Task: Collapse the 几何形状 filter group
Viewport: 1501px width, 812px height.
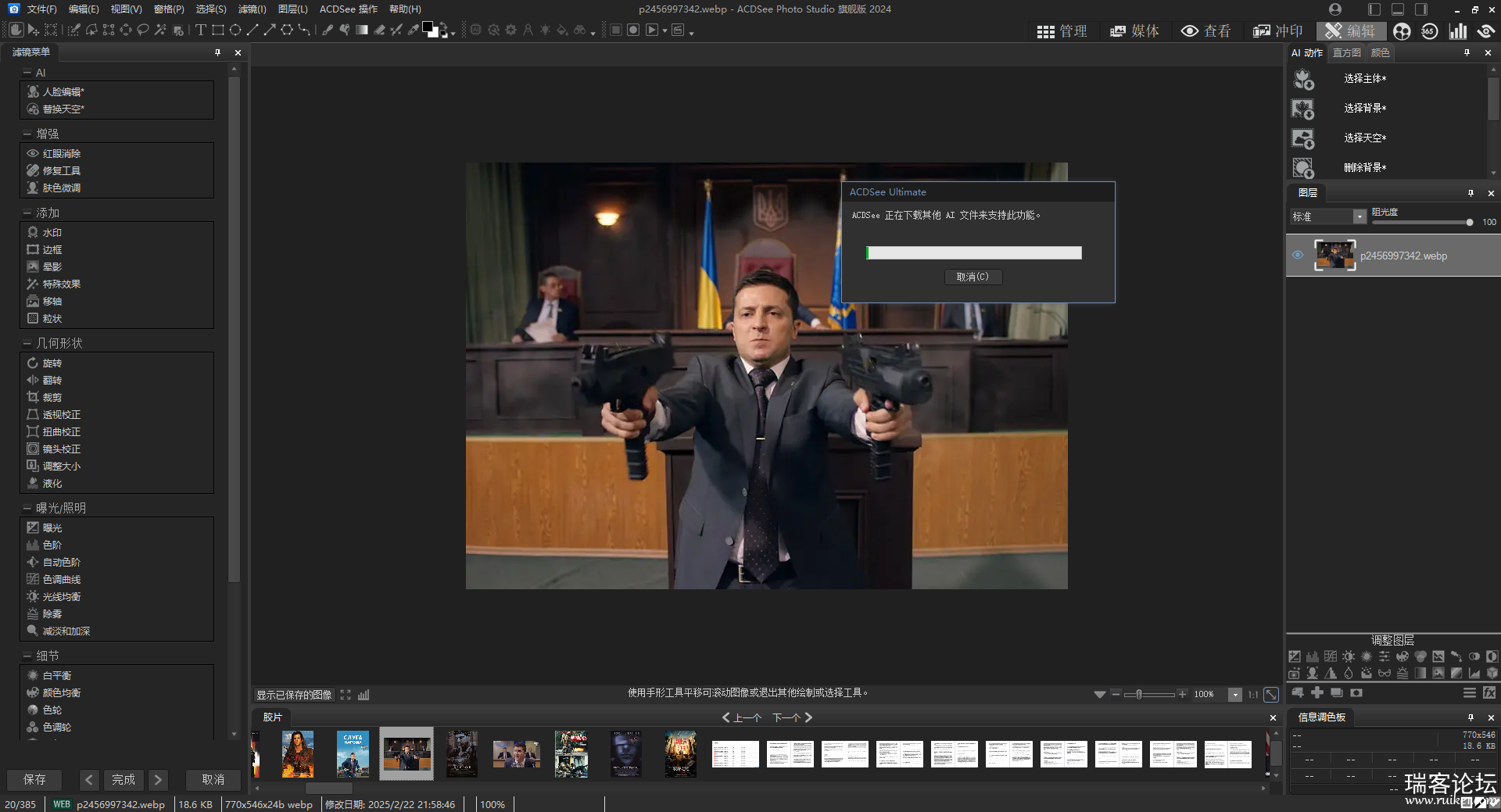Action: [27, 343]
